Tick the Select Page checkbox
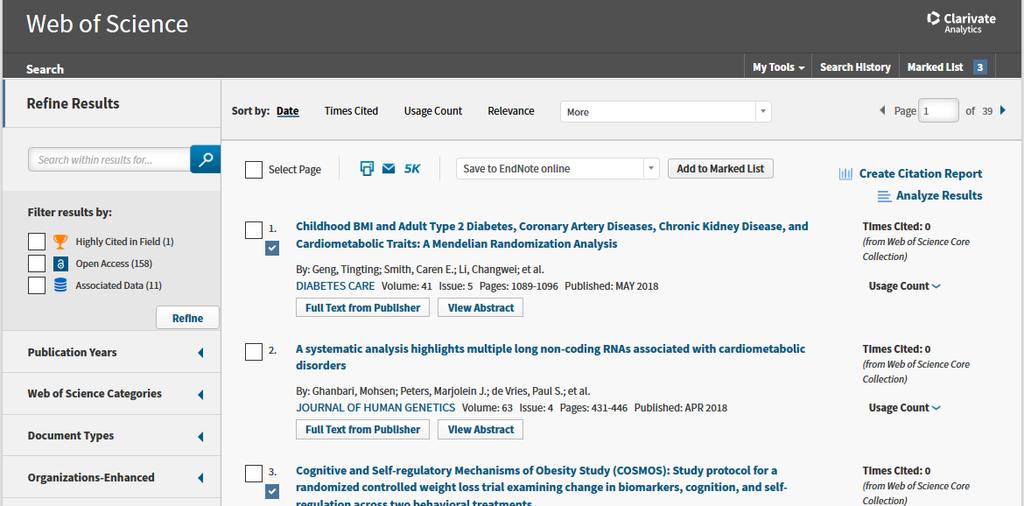 click(x=253, y=170)
